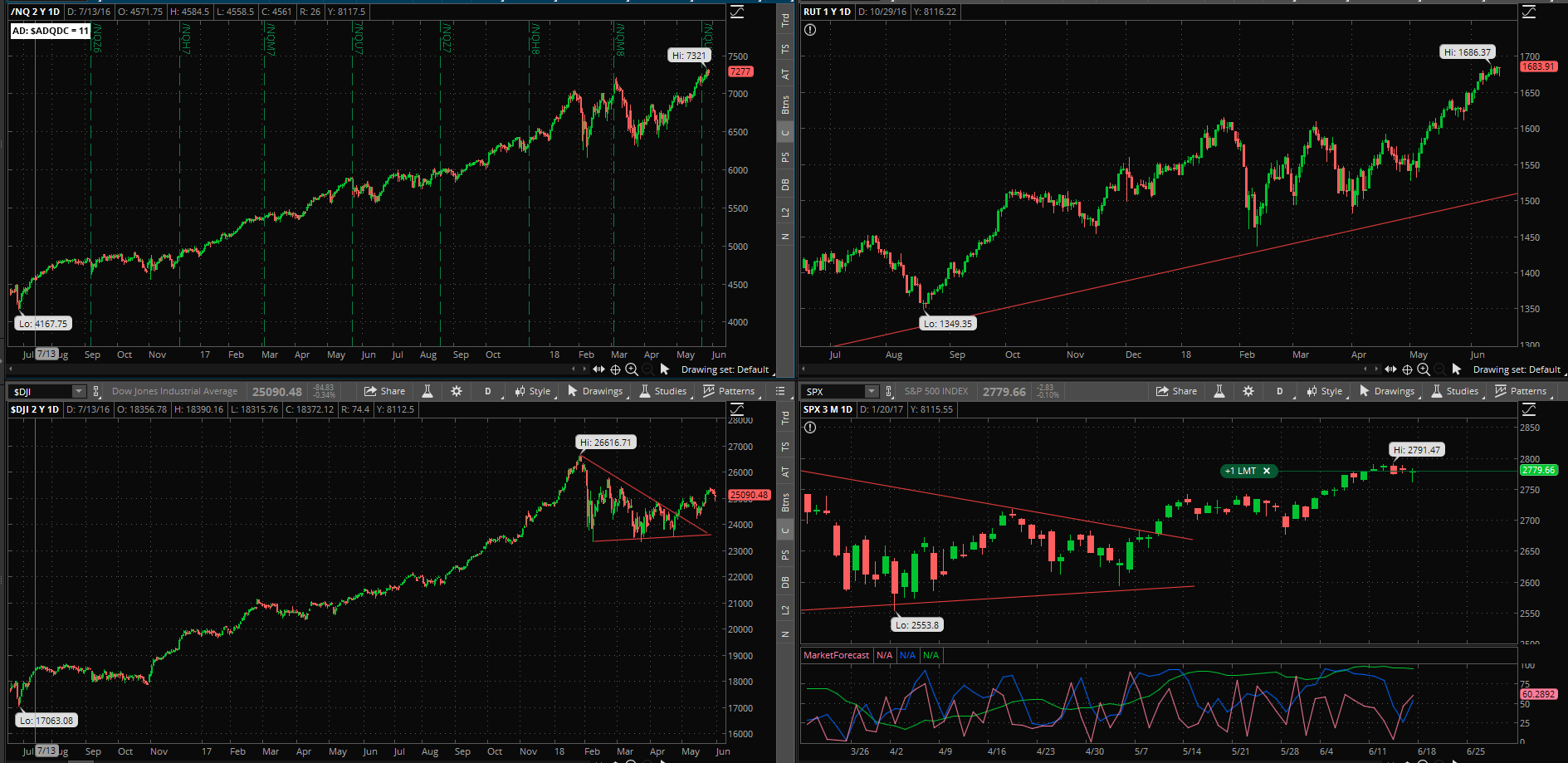Screen dimensions: 1568x763
Task: Click the crosshair pan icon under /NQ chart
Action: [x=615, y=369]
